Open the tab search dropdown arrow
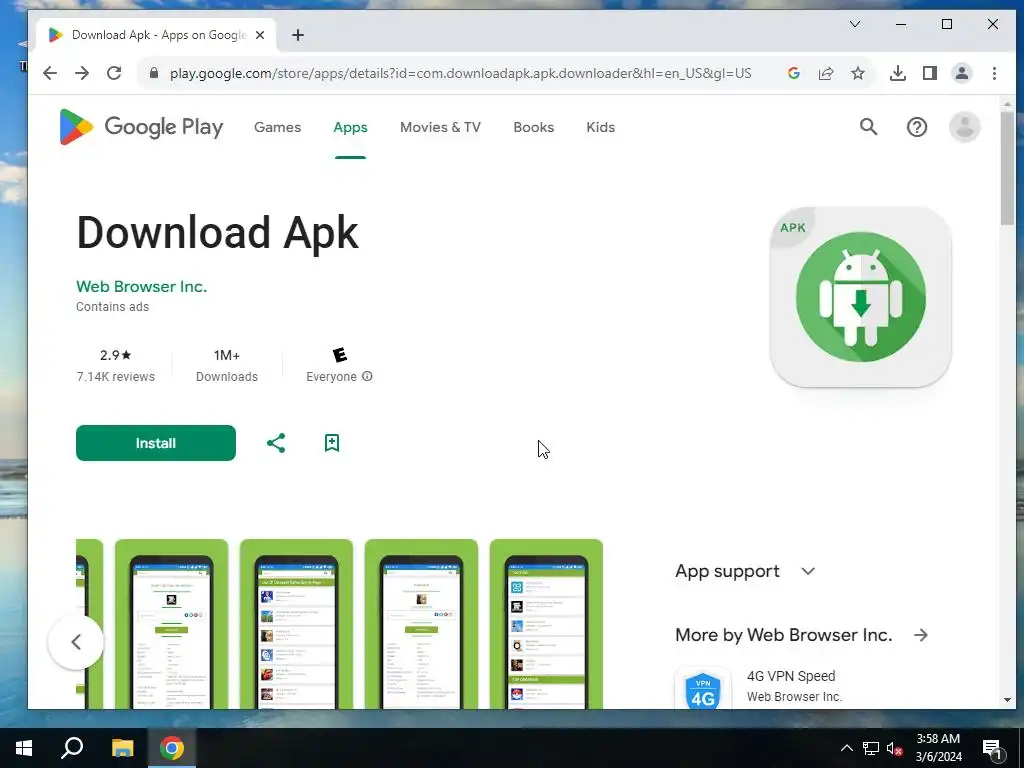The height and width of the screenshot is (768, 1024). pyautogui.click(x=855, y=24)
